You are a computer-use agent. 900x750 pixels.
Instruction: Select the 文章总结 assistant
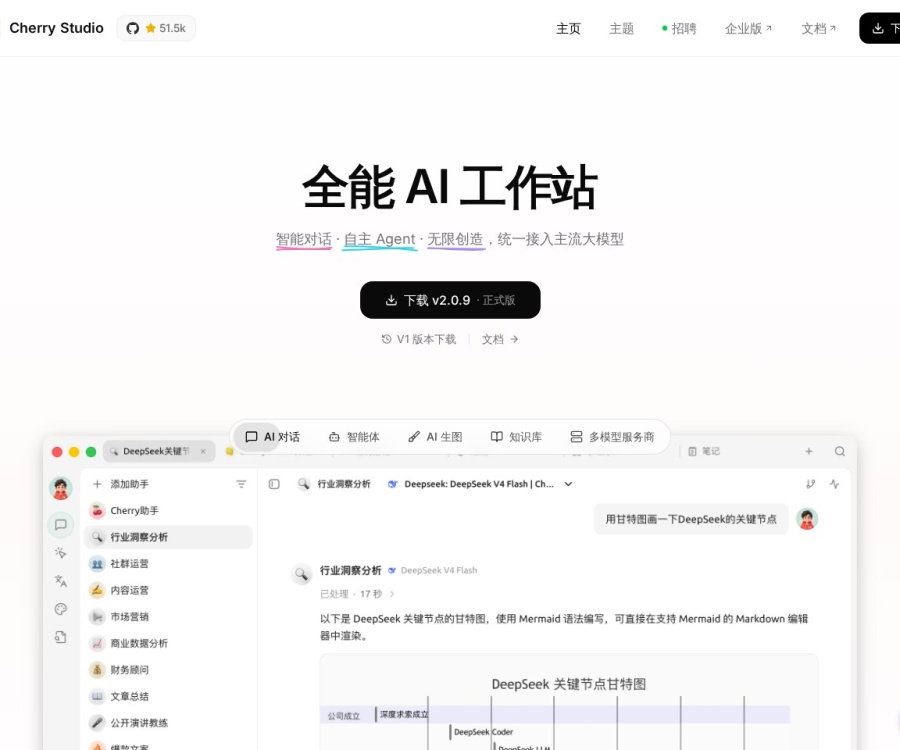click(168, 696)
